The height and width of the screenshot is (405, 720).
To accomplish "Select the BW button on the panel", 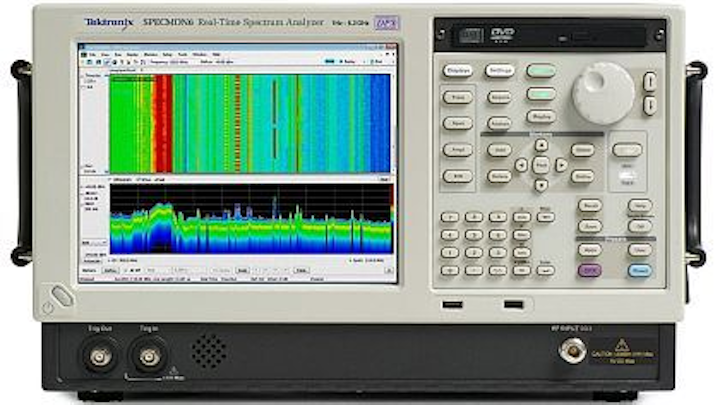I will click(x=458, y=176).
